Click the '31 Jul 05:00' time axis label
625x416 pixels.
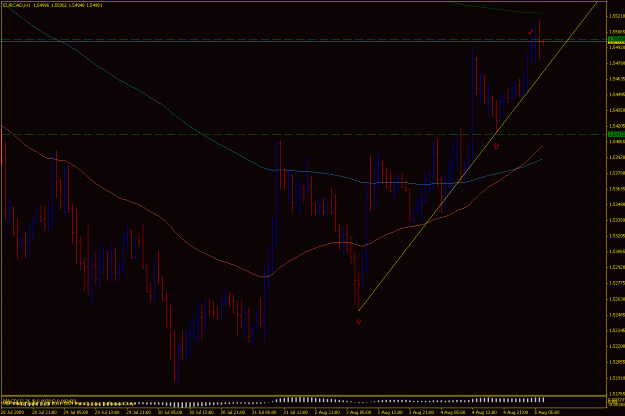(263, 412)
